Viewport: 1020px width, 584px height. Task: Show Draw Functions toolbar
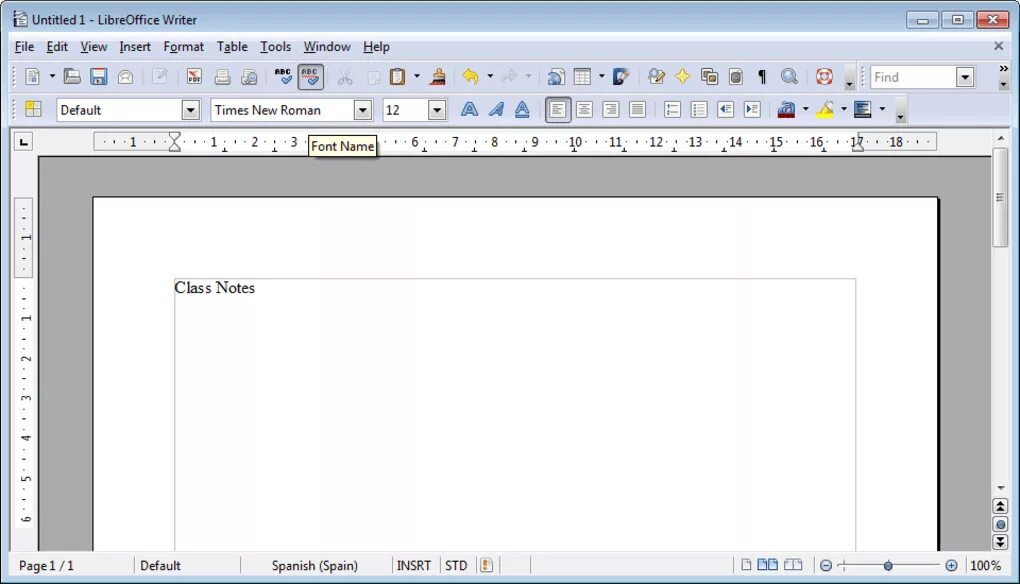[x=621, y=77]
